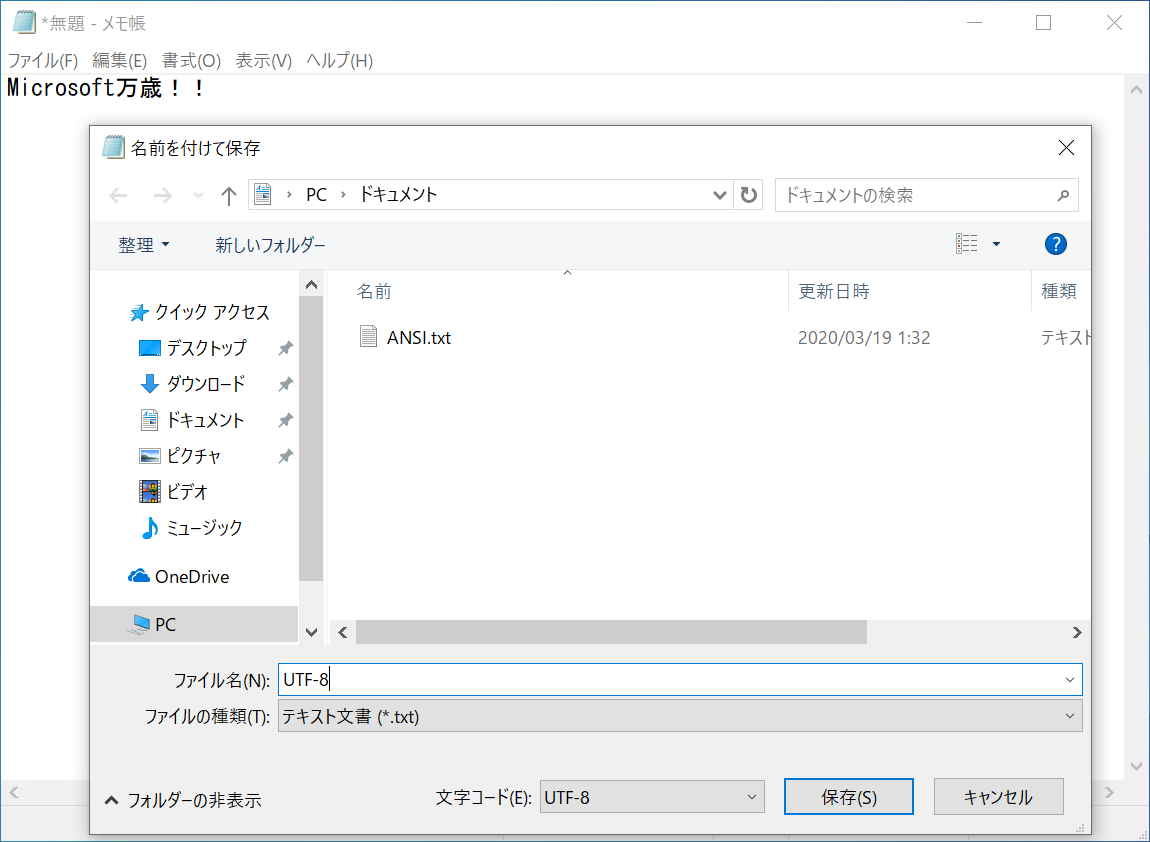Open 編集(E) menu in Notepad
Viewport: 1150px width, 842px height.
[120, 61]
